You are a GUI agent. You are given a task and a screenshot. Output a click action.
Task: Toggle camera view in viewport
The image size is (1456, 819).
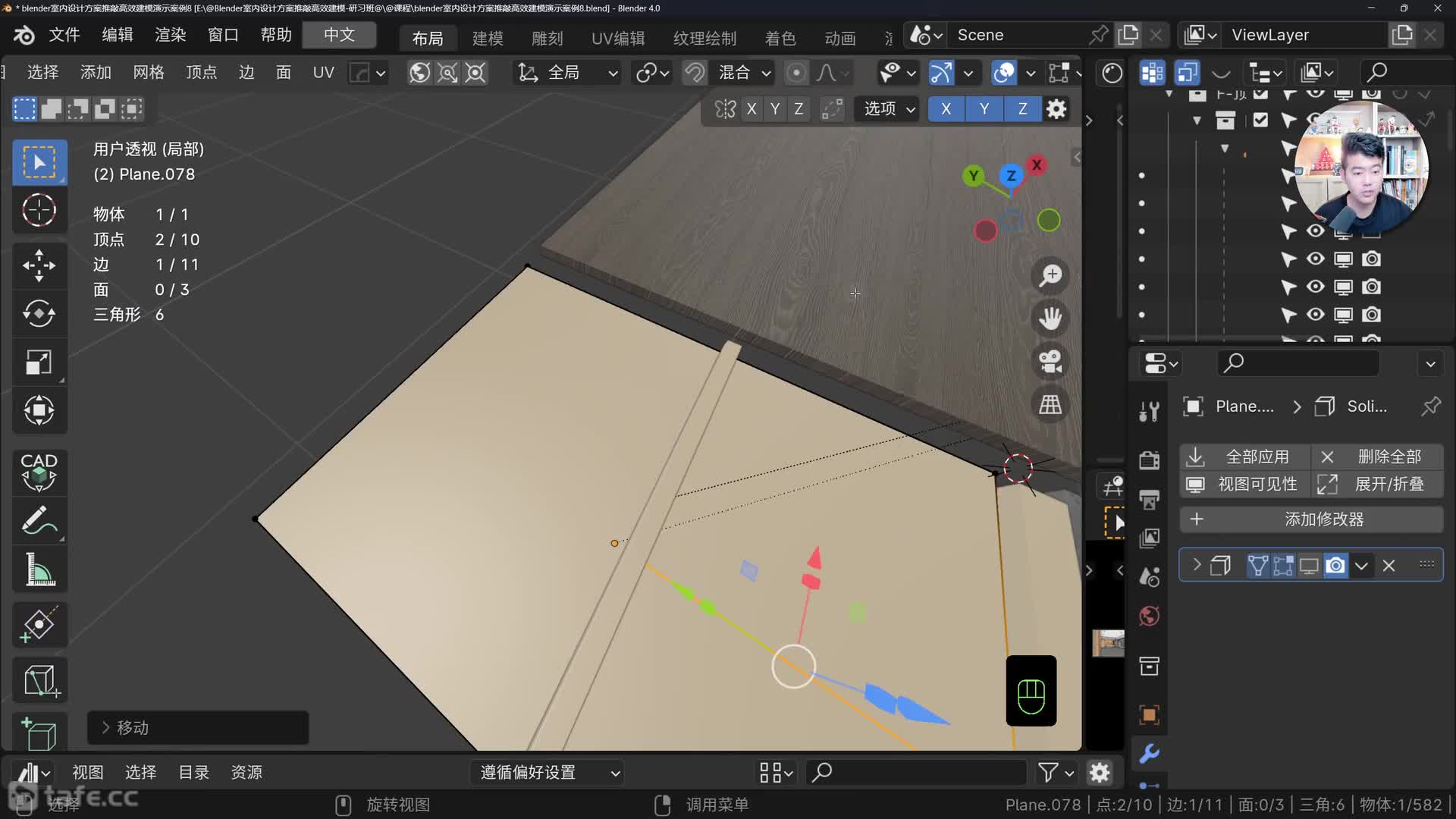point(1050,362)
